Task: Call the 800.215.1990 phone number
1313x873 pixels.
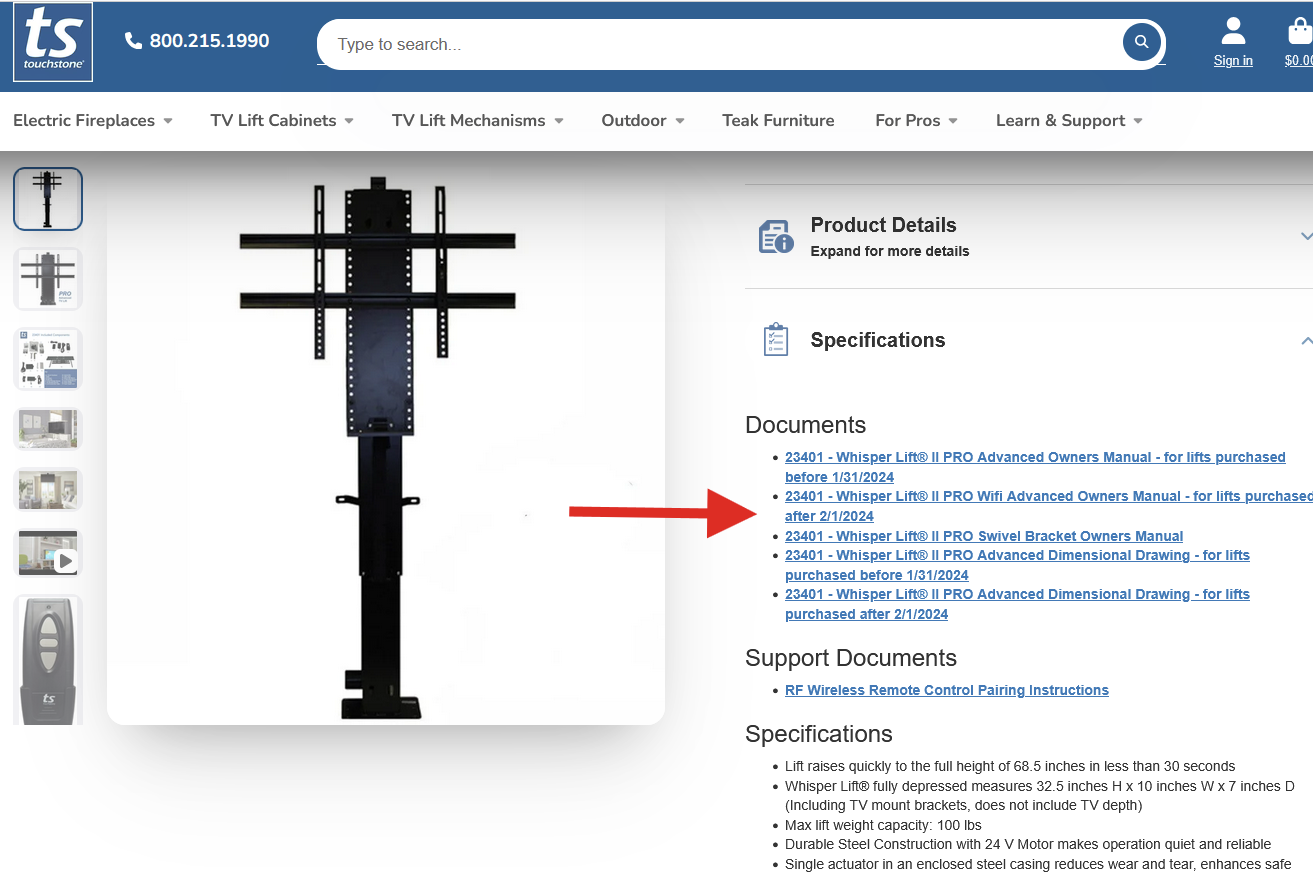Action: coord(209,41)
